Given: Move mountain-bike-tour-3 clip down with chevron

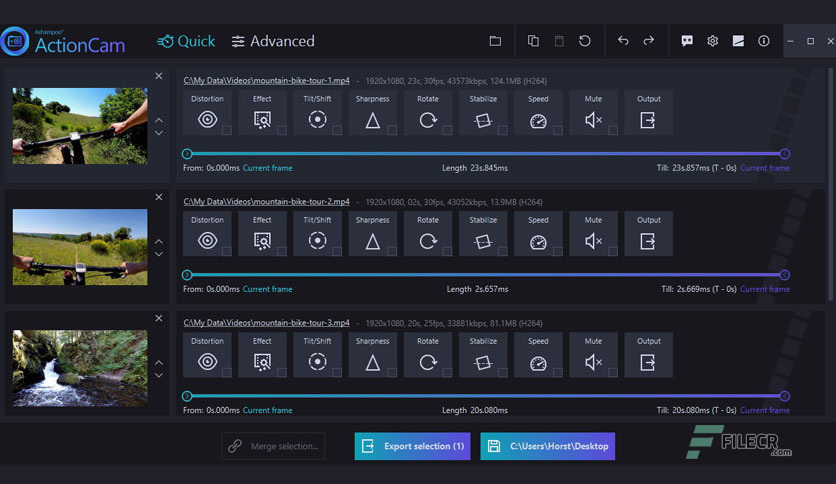Looking at the screenshot, I should click(159, 375).
